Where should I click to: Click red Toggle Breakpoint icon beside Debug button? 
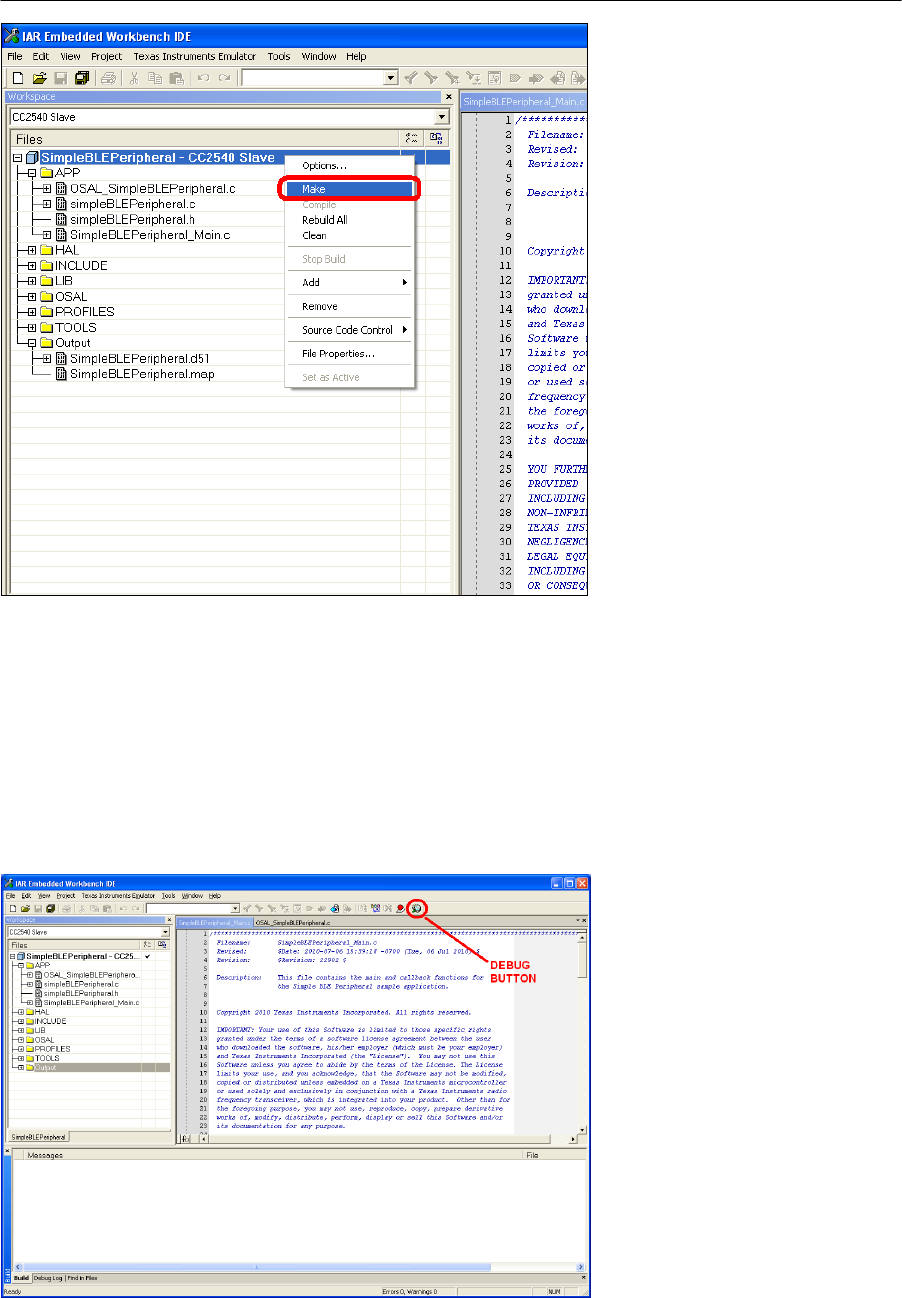coord(401,908)
